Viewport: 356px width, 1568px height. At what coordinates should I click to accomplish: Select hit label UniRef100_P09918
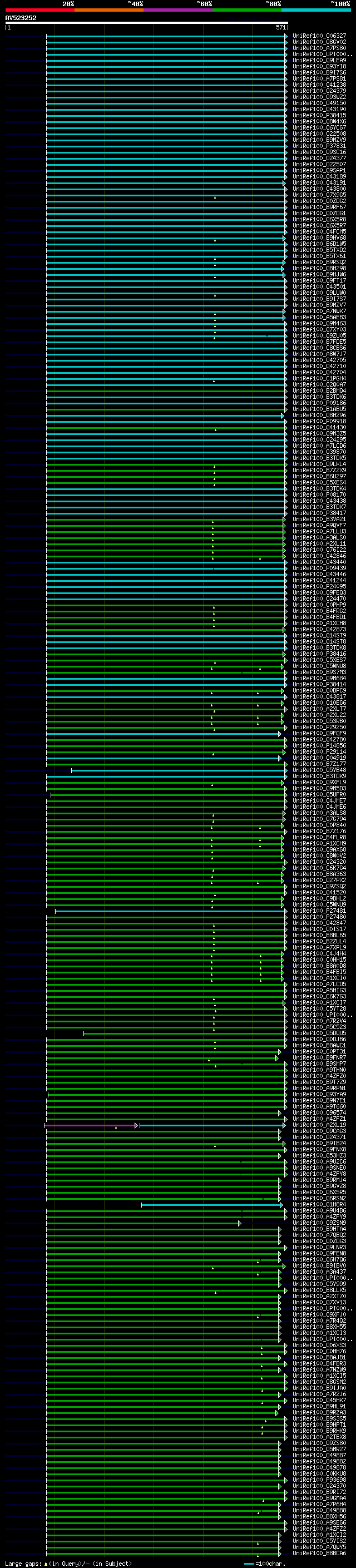coord(319,421)
